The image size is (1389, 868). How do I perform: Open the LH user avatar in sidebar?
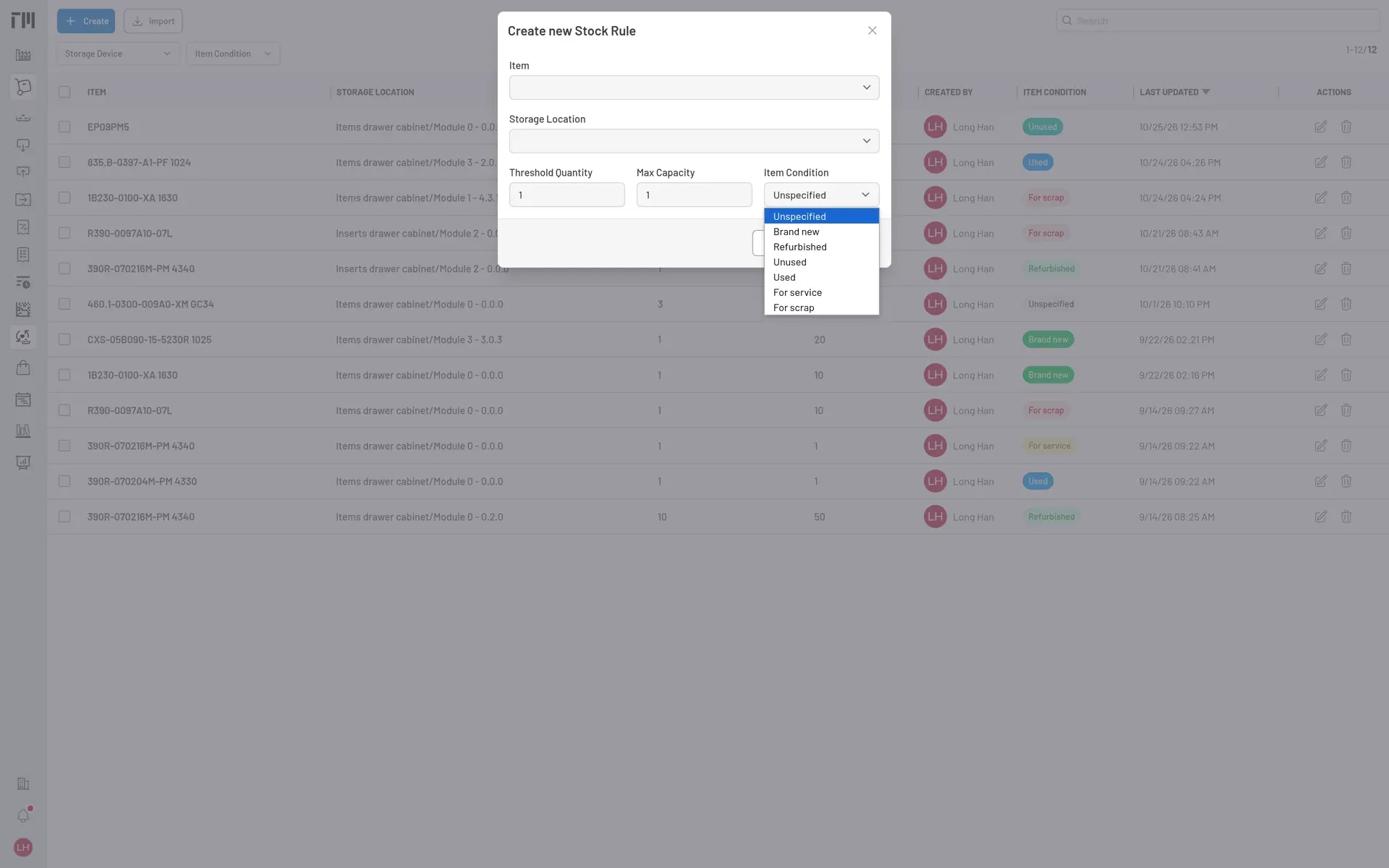point(23,847)
